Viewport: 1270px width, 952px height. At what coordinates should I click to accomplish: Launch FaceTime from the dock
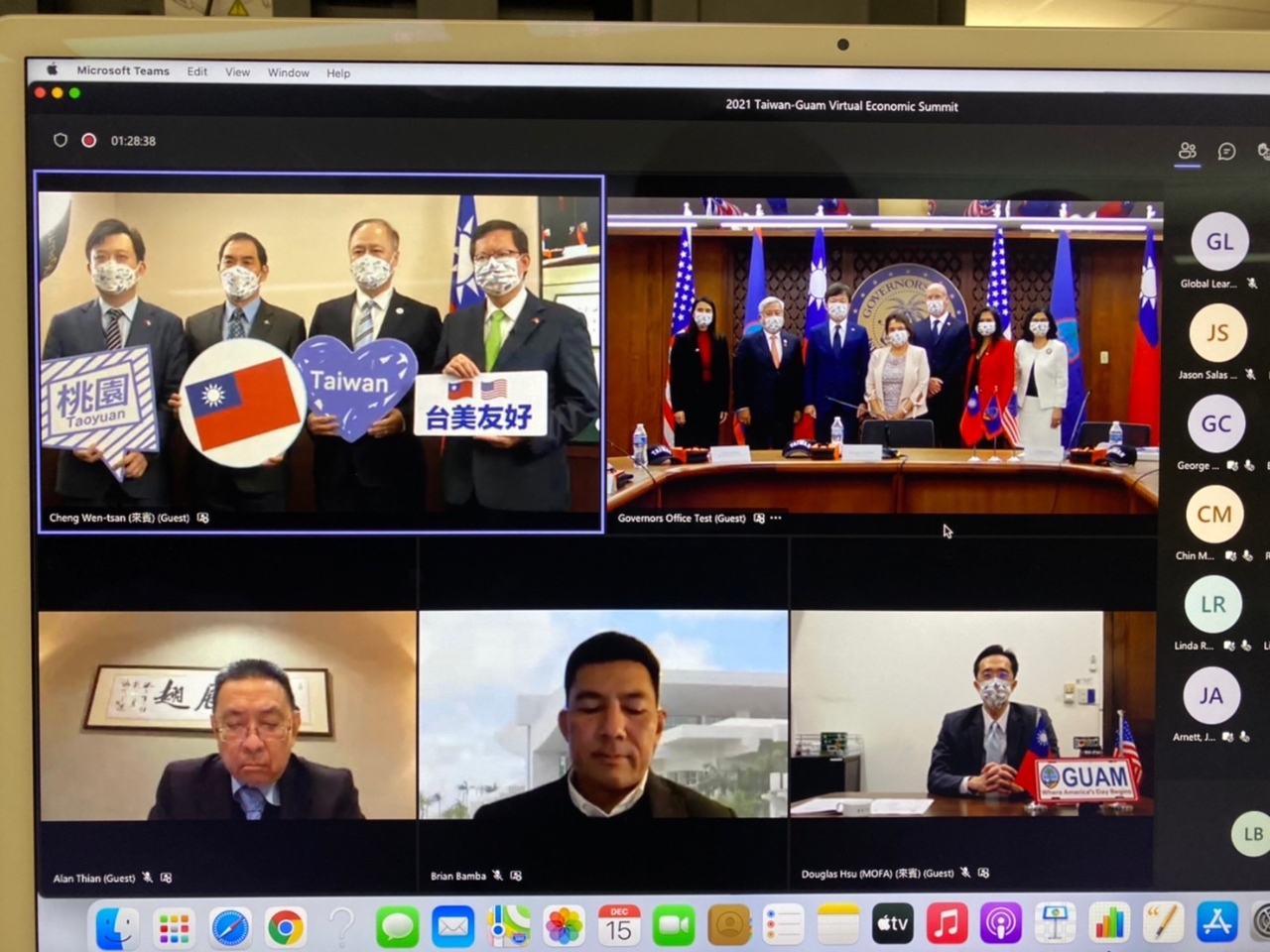click(x=674, y=926)
